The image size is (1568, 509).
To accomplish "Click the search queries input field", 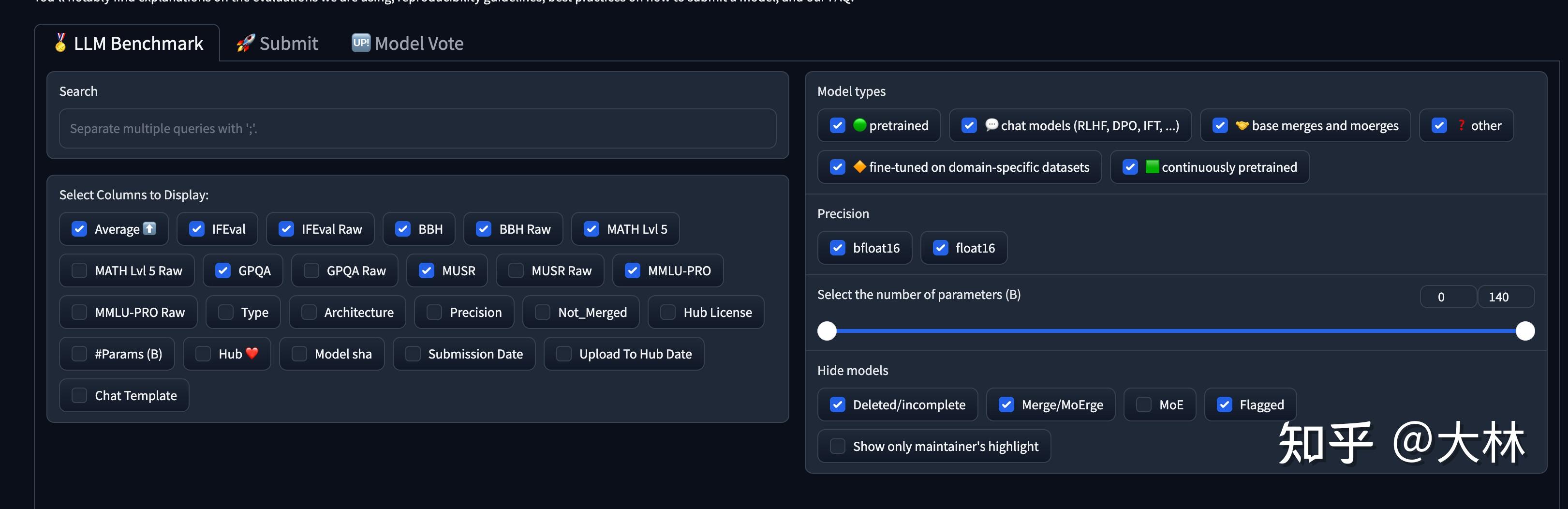I will coord(417,129).
